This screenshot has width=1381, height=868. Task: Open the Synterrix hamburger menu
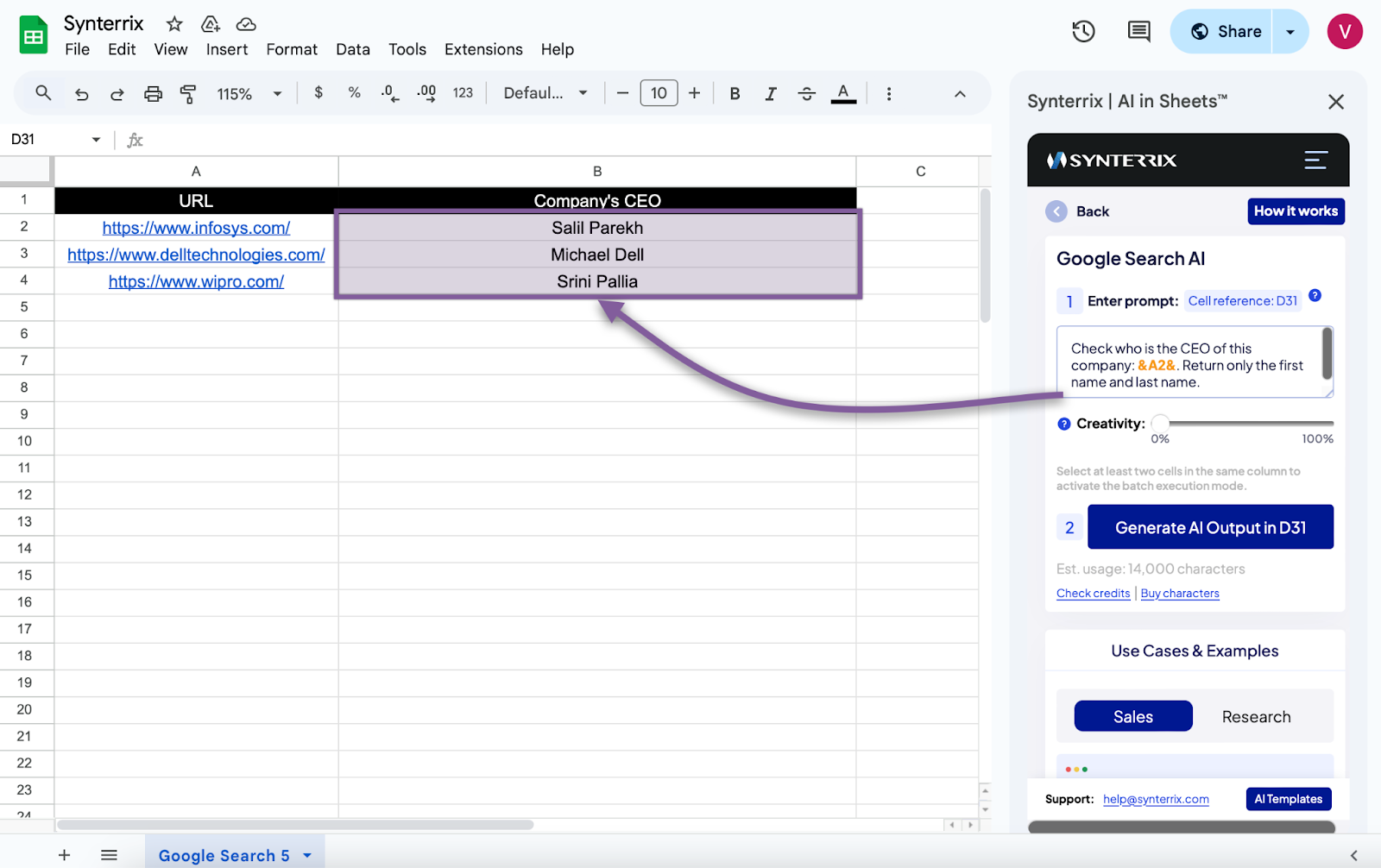click(x=1315, y=160)
